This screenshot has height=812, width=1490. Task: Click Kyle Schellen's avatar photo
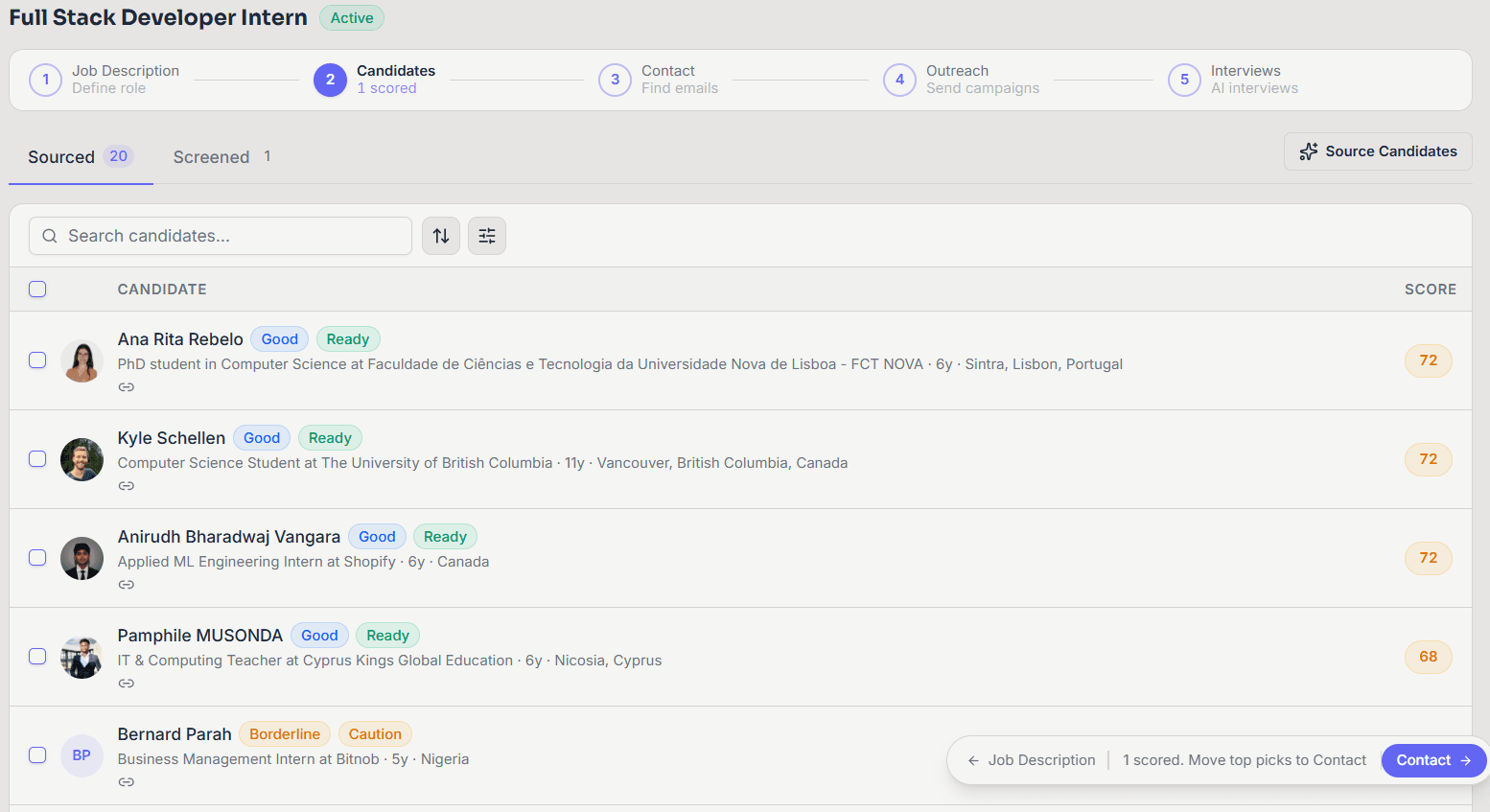[x=81, y=460]
